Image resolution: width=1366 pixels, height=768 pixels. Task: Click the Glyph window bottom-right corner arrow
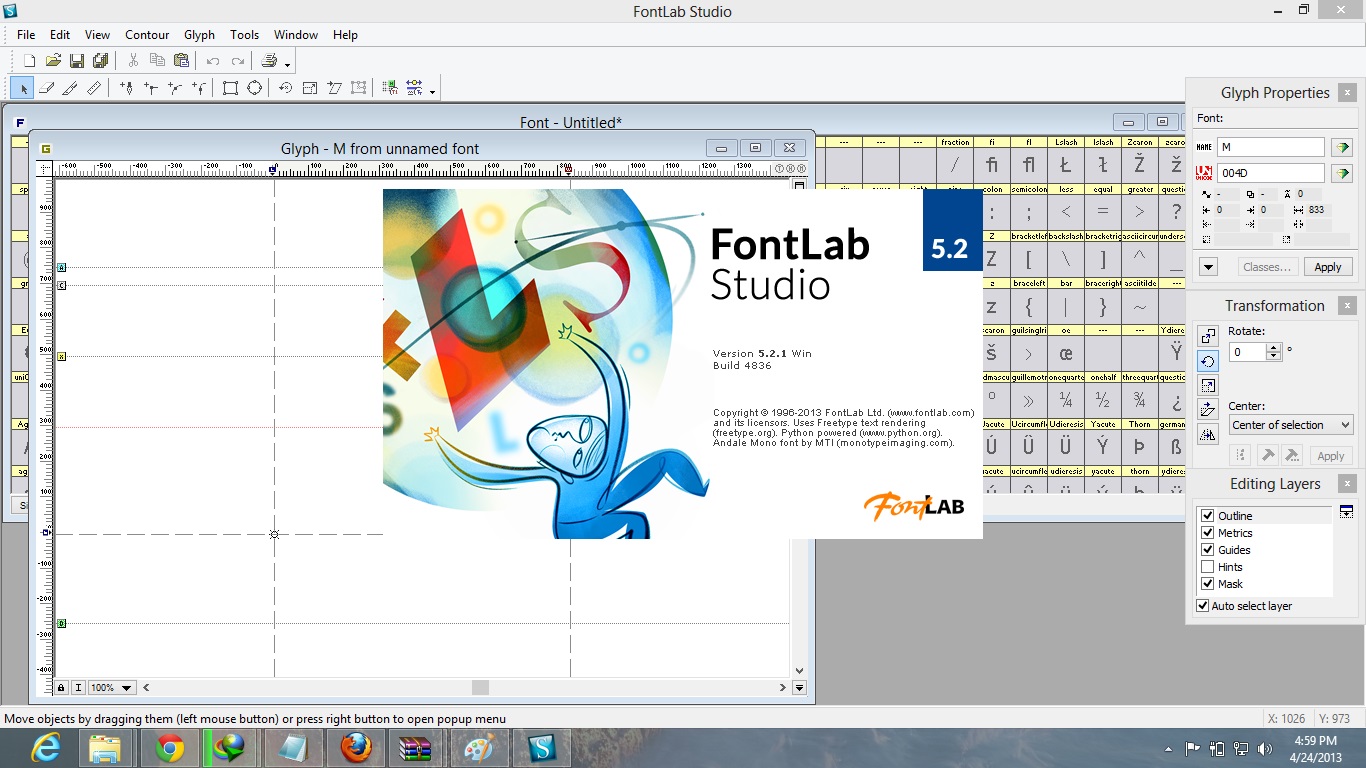pyautogui.click(x=799, y=688)
